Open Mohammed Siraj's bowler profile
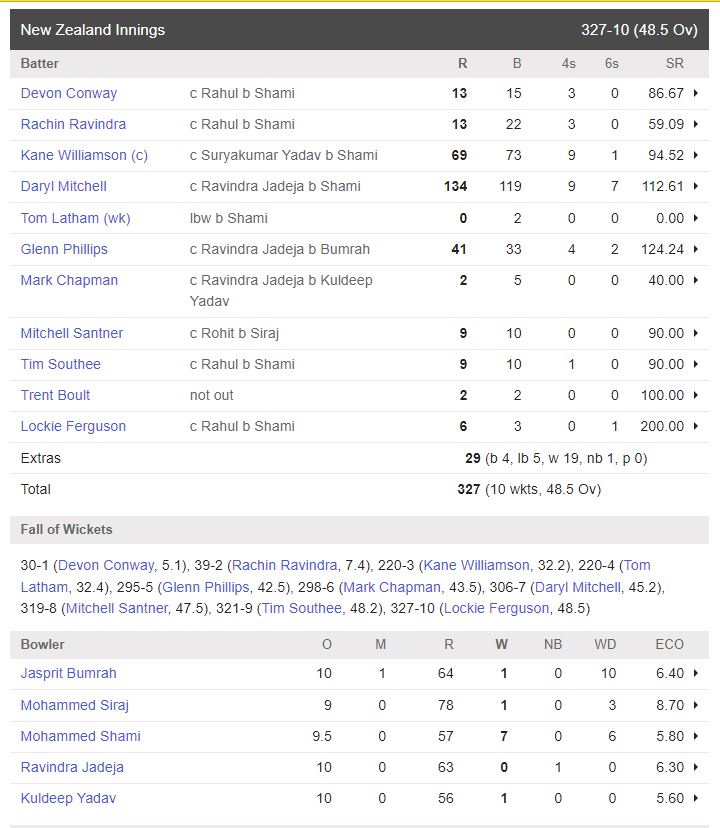The height and width of the screenshot is (828, 720). [x=75, y=704]
